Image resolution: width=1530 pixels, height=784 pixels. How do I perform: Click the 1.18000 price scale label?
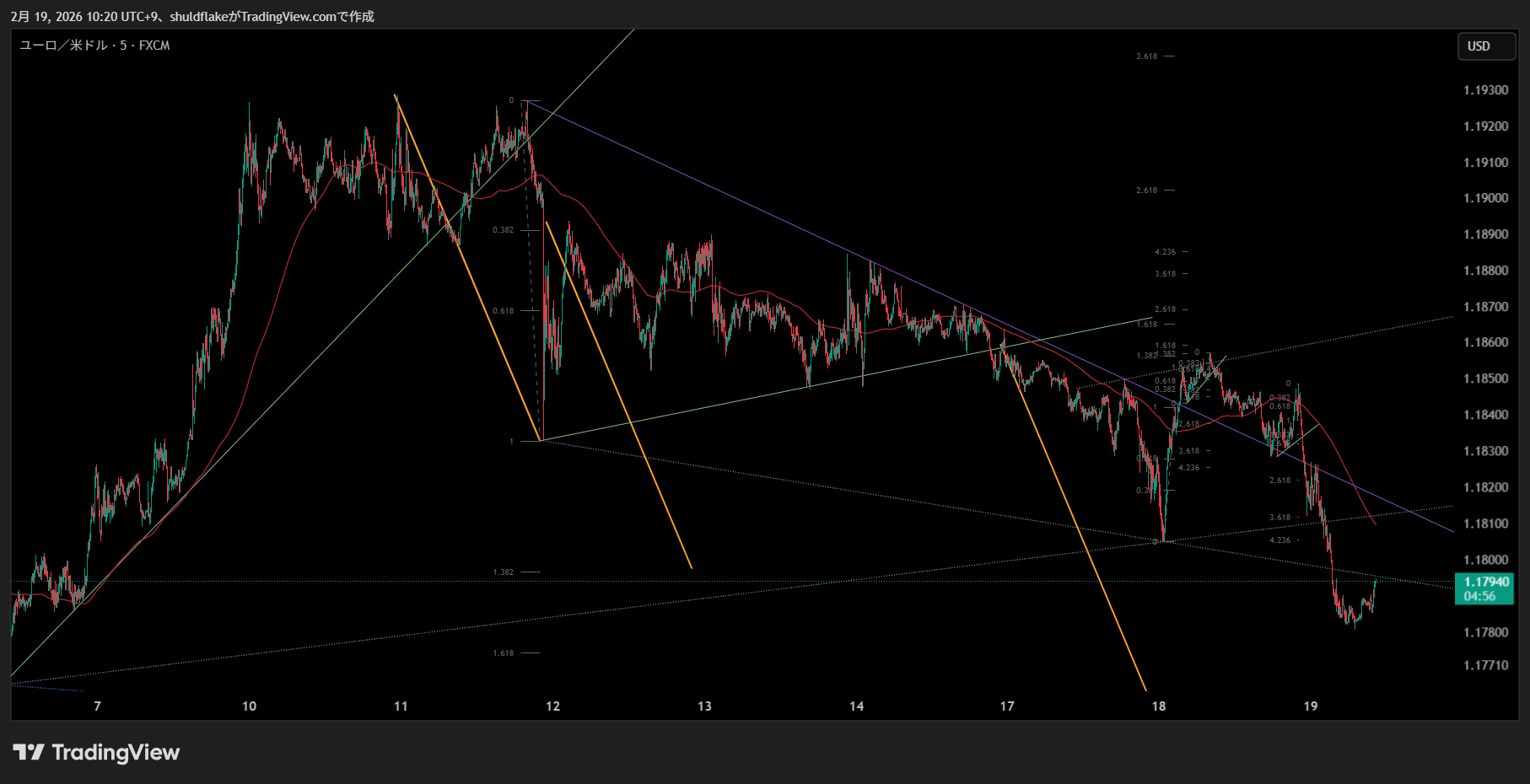click(x=1485, y=560)
